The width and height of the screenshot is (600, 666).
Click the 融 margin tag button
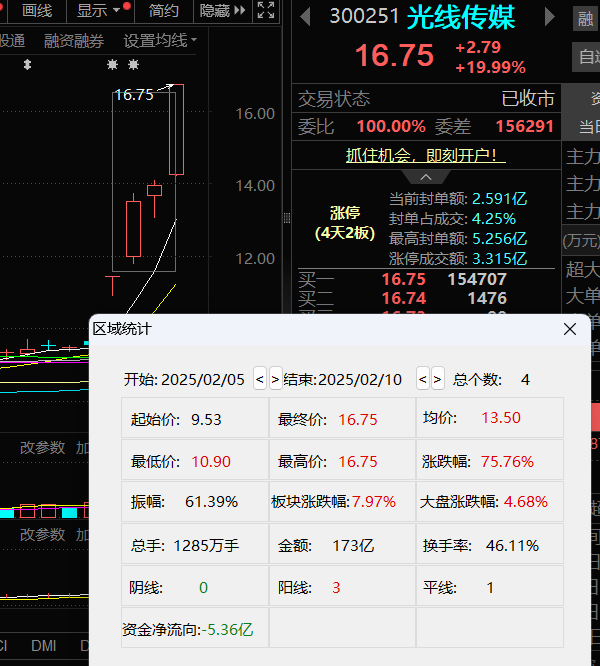586,19
